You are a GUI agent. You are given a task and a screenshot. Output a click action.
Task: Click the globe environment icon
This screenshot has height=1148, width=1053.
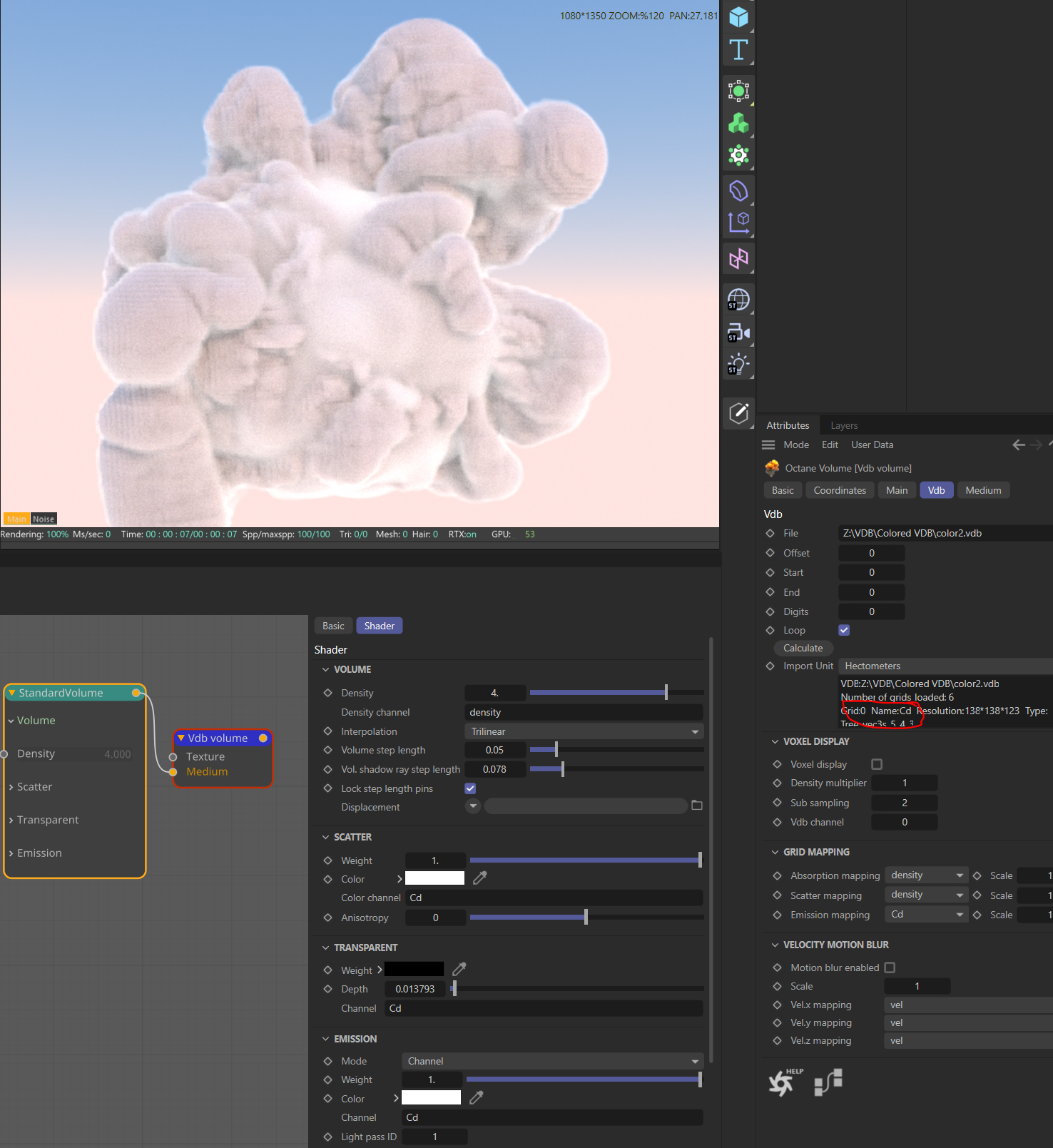[738, 300]
